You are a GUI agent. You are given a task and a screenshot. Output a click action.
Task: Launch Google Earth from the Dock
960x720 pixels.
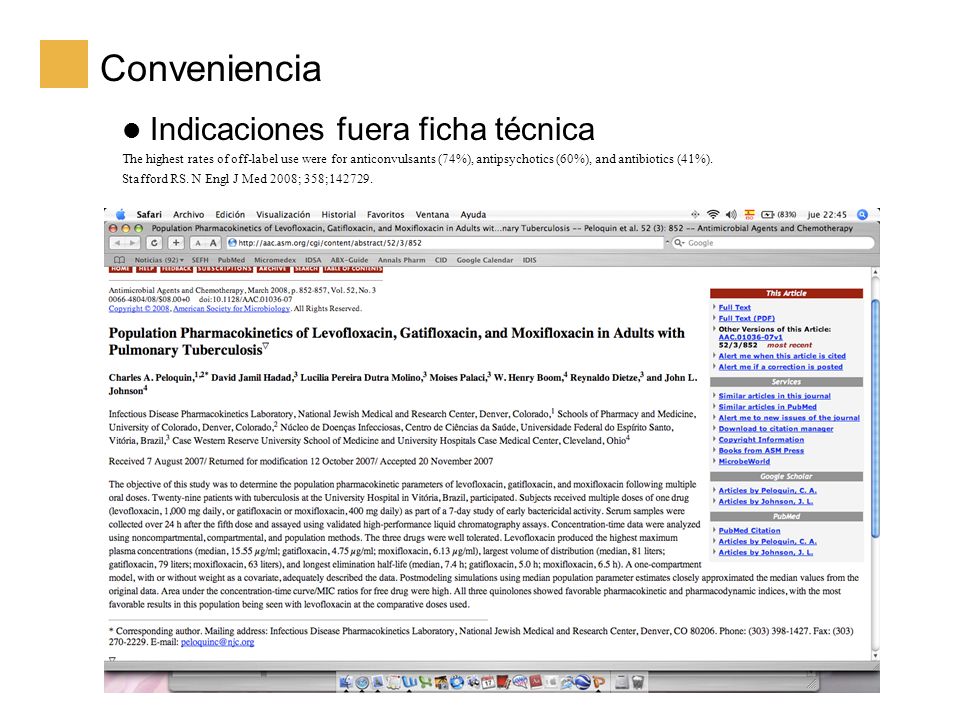(x=583, y=681)
